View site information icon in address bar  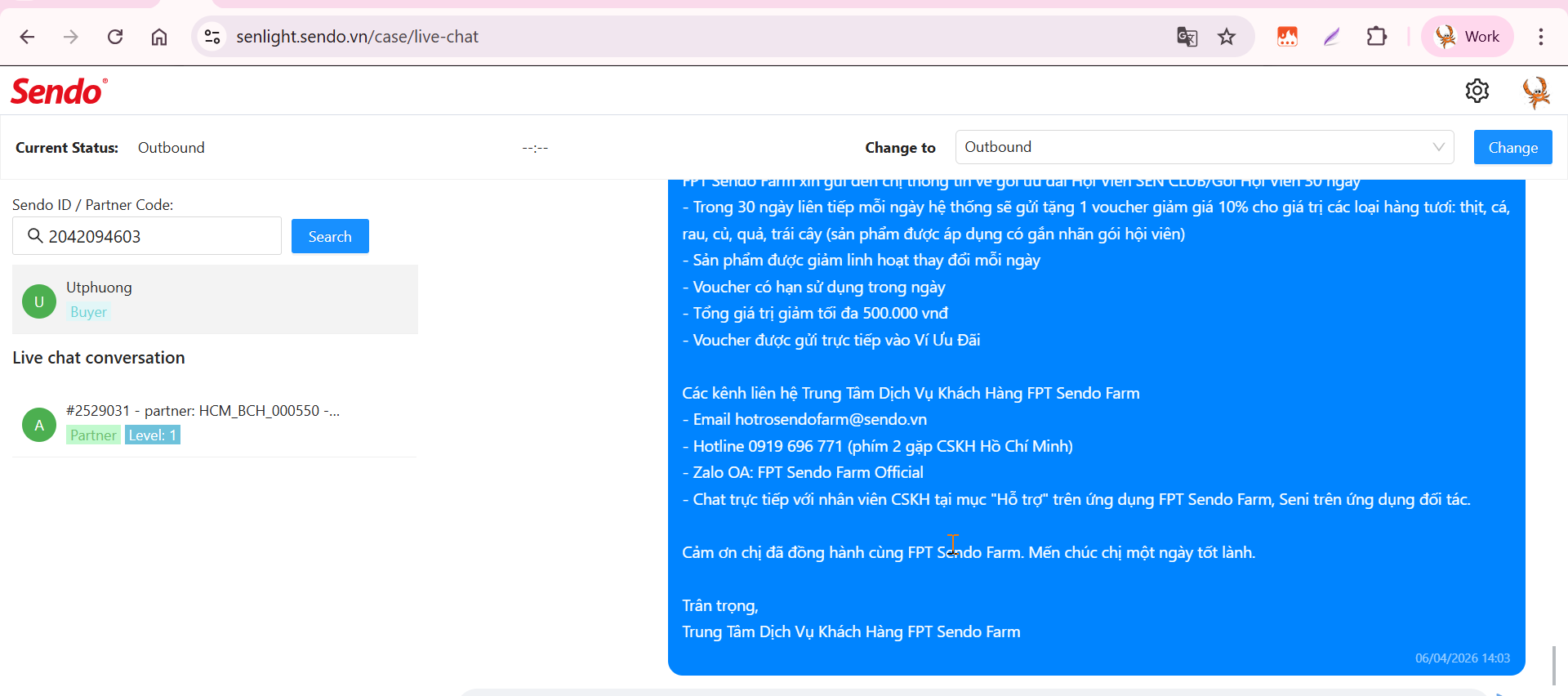(212, 37)
